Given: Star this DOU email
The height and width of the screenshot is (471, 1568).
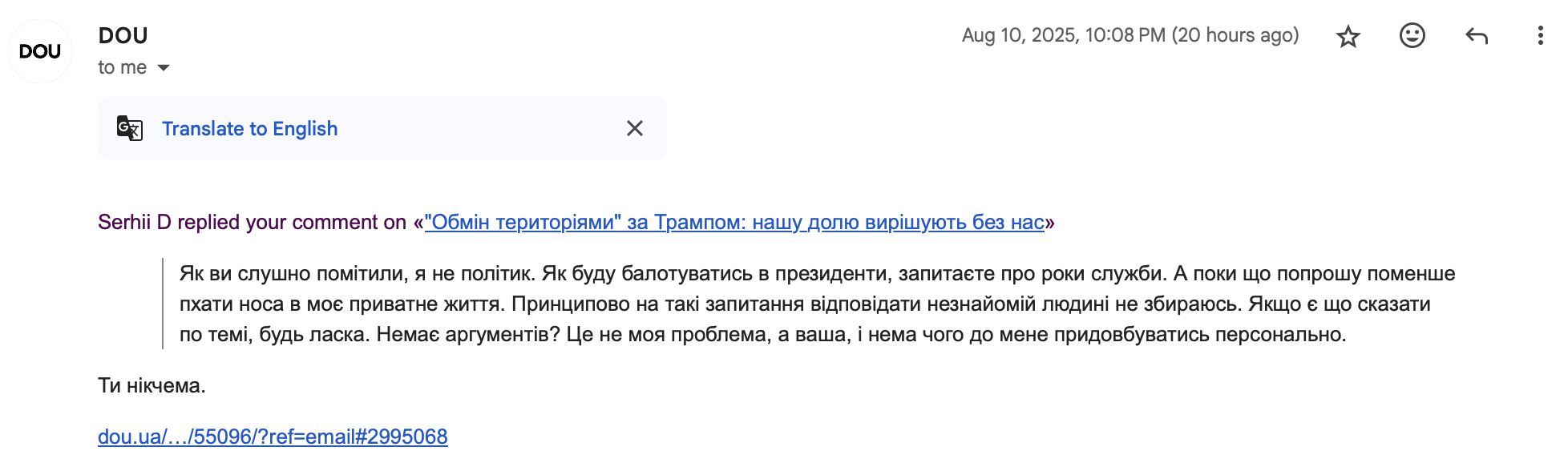Looking at the screenshot, I should click(1348, 36).
